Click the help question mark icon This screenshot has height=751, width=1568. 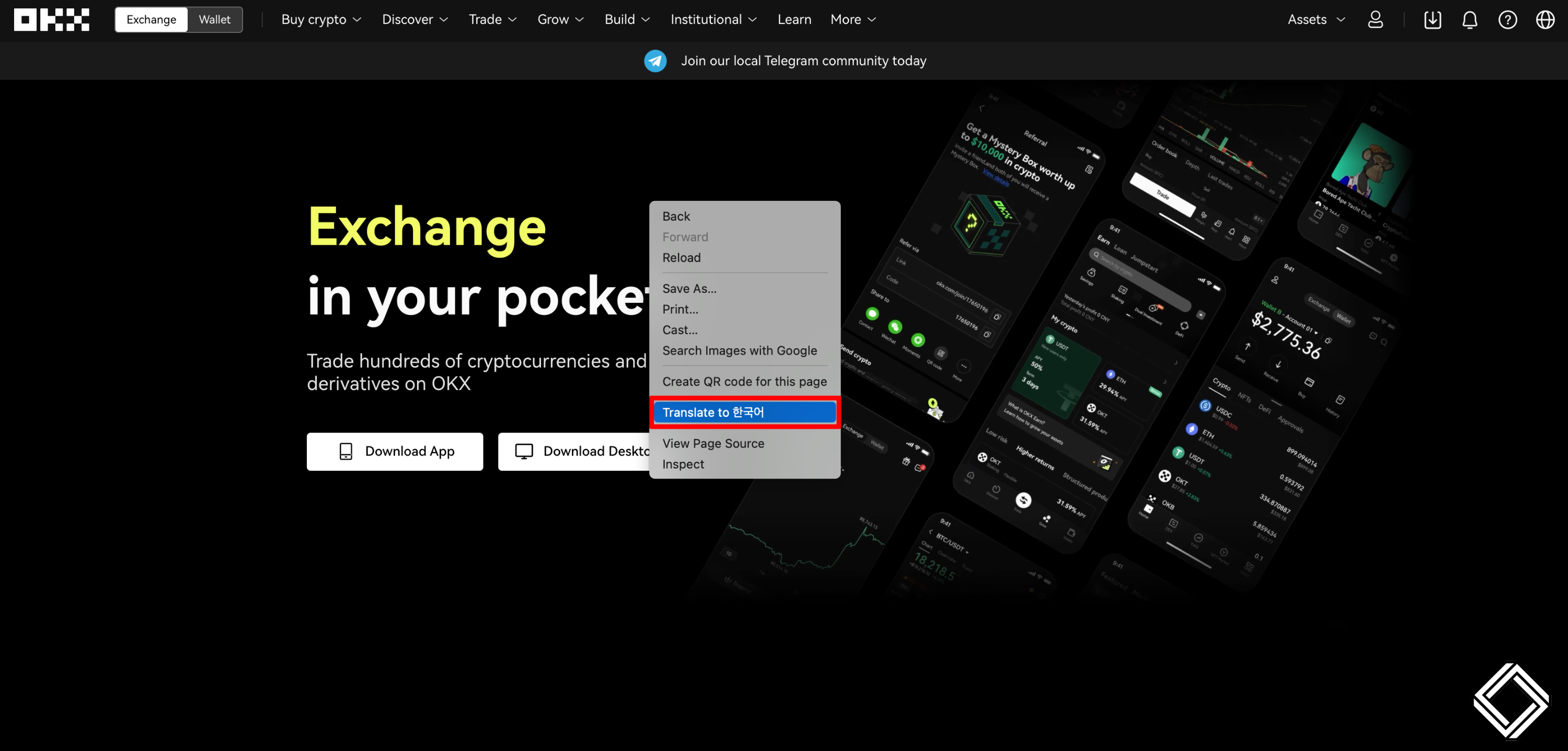1507,19
